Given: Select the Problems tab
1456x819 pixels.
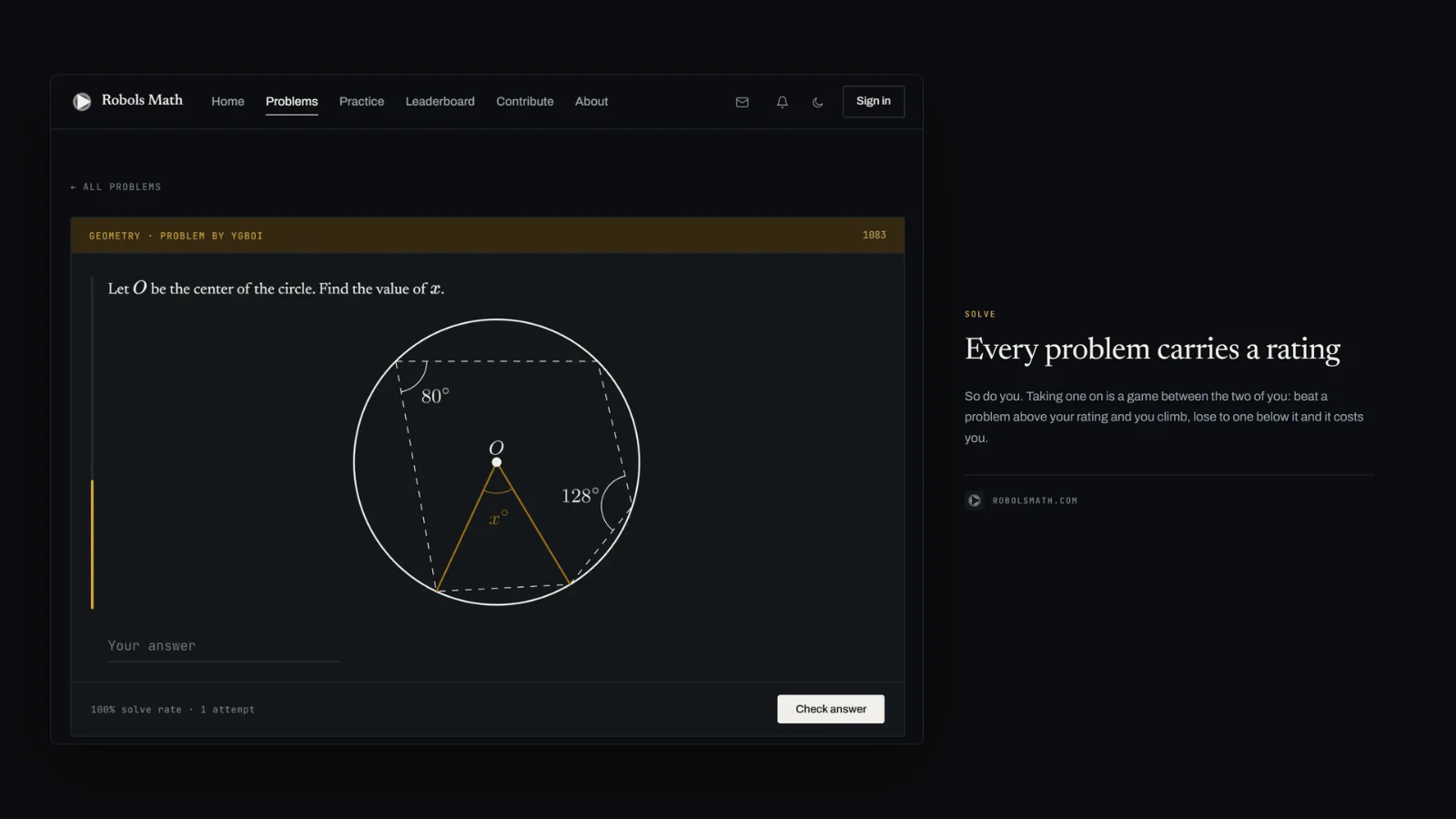Looking at the screenshot, I should (292, 101).
